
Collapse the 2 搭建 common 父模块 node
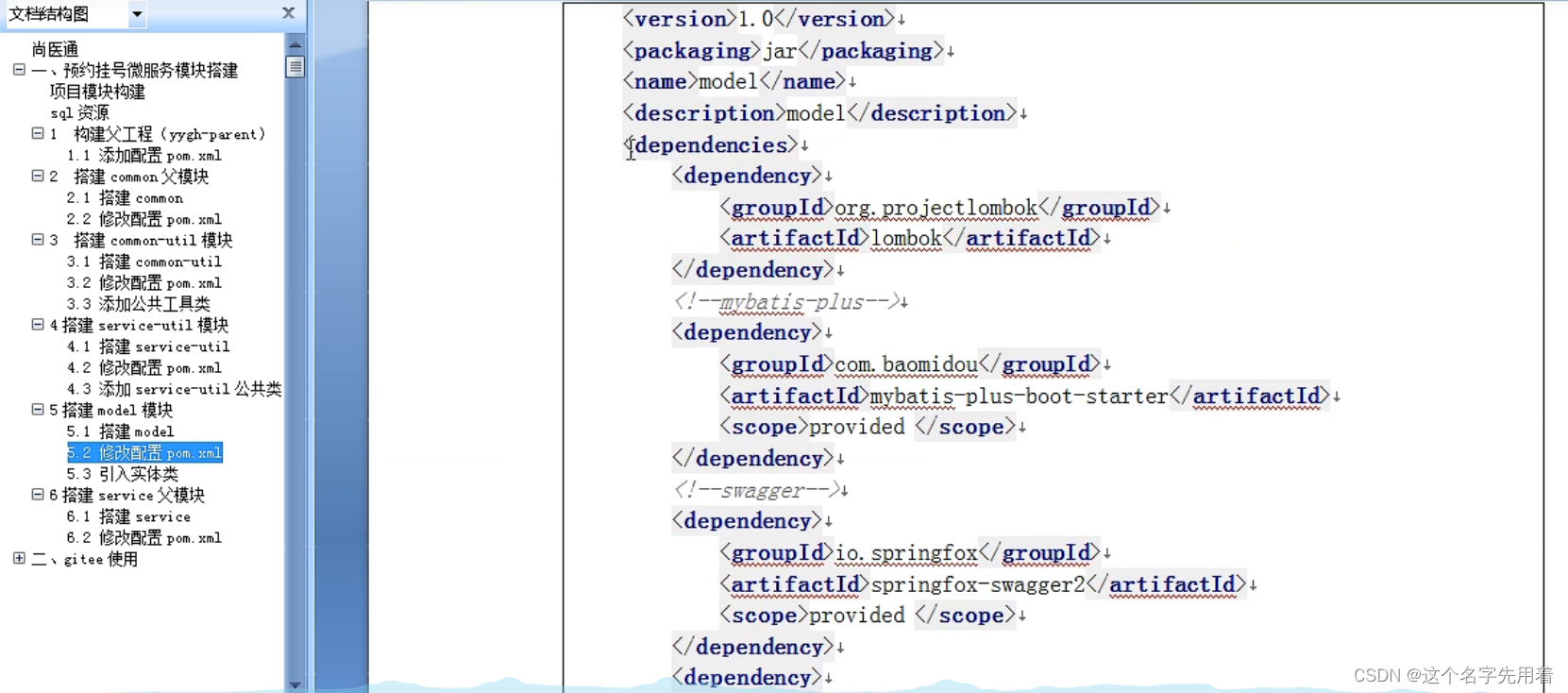pyautogui.click(x=38, y=177)
